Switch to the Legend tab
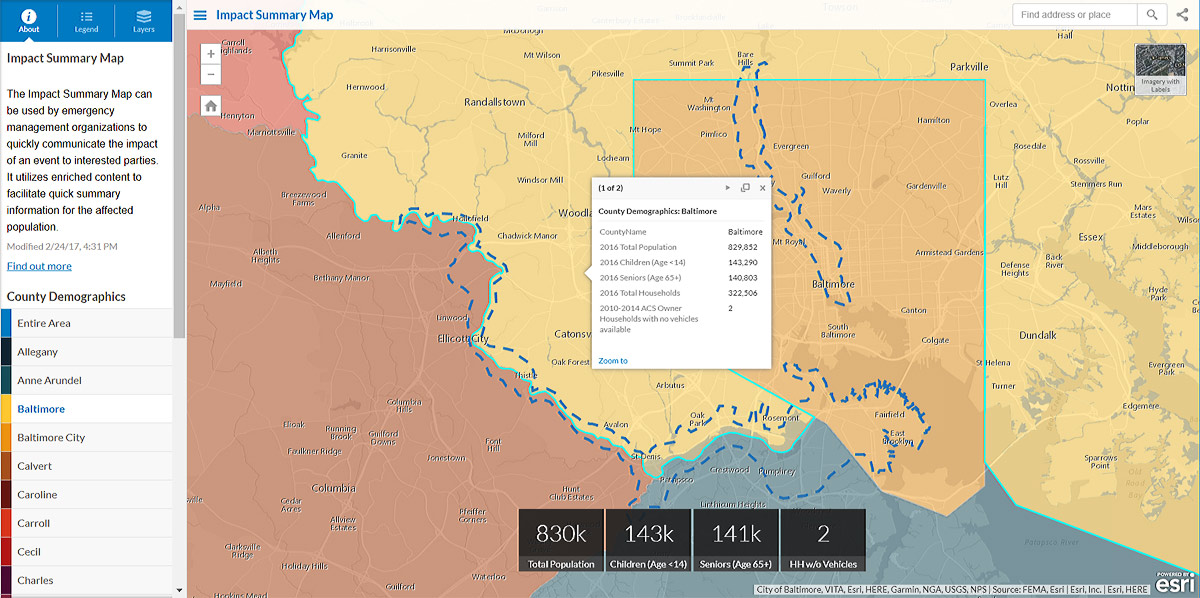1200x598 pixels. point(87,20)
